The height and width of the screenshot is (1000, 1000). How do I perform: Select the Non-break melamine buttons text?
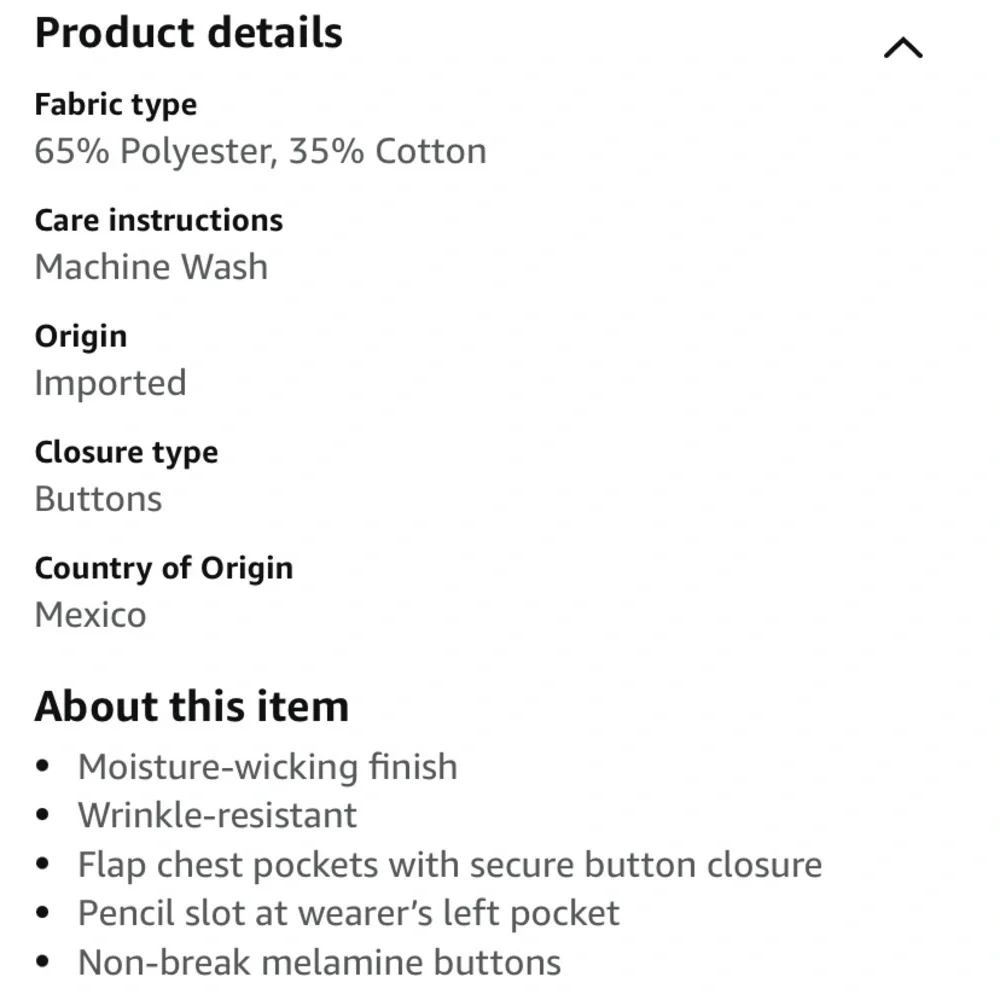319,963
